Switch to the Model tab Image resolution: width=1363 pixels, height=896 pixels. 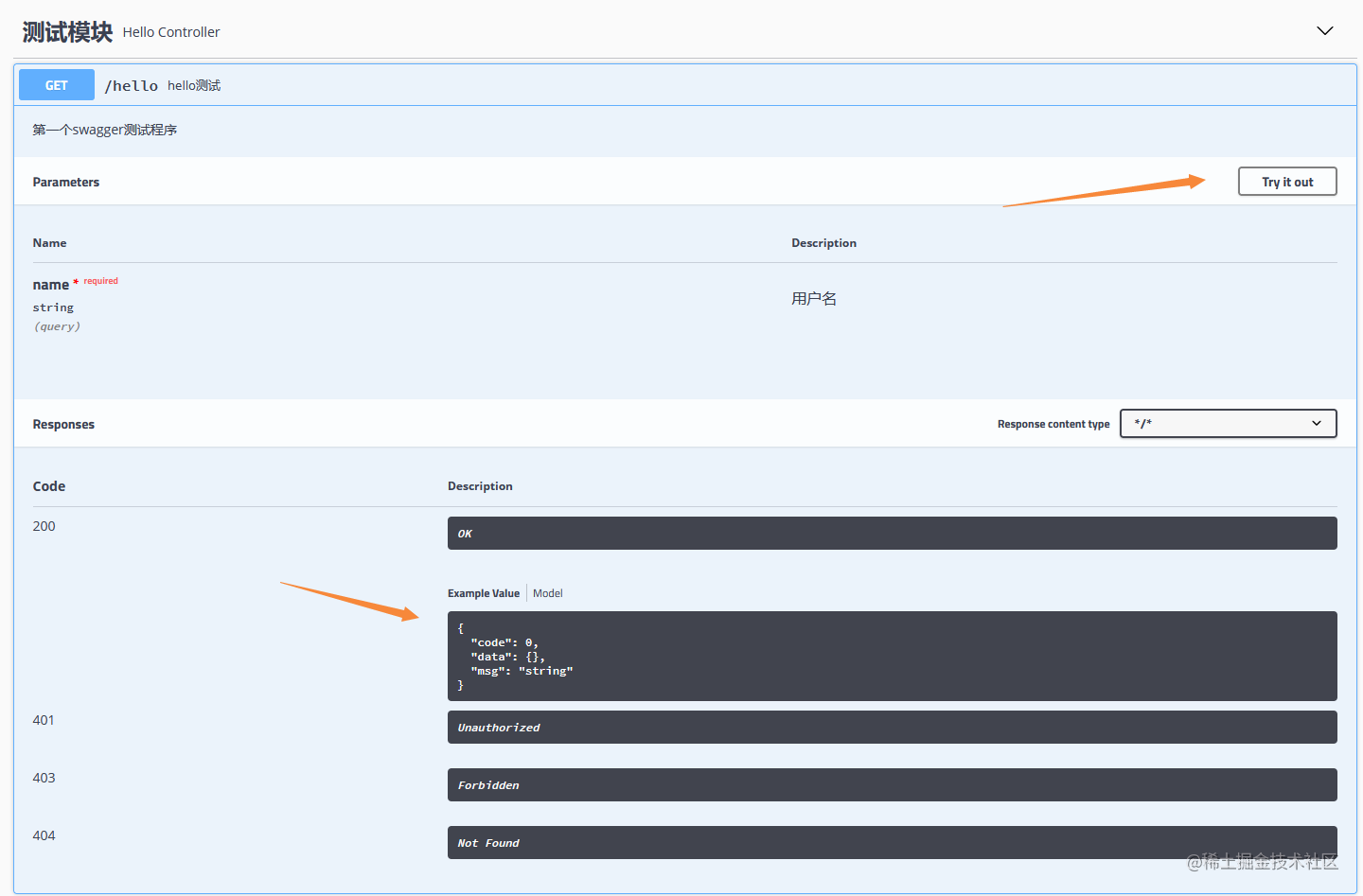tap(547, 593)
